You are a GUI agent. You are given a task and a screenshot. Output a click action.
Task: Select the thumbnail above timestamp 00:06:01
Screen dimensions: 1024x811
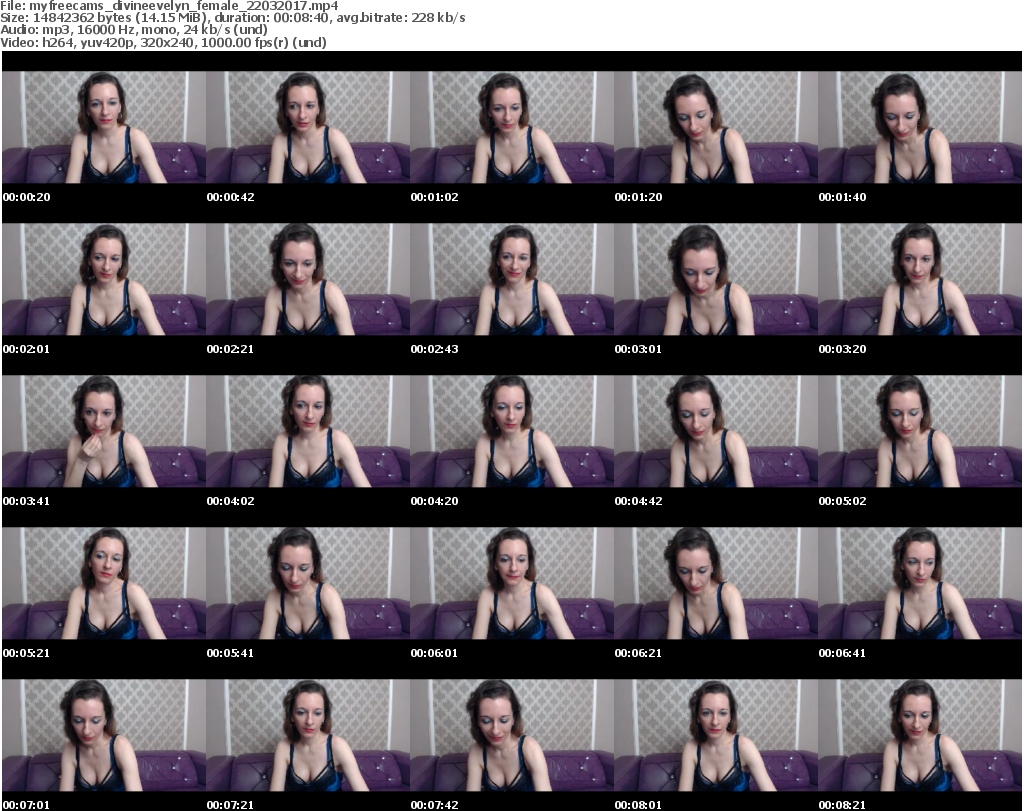pos(512,583)
